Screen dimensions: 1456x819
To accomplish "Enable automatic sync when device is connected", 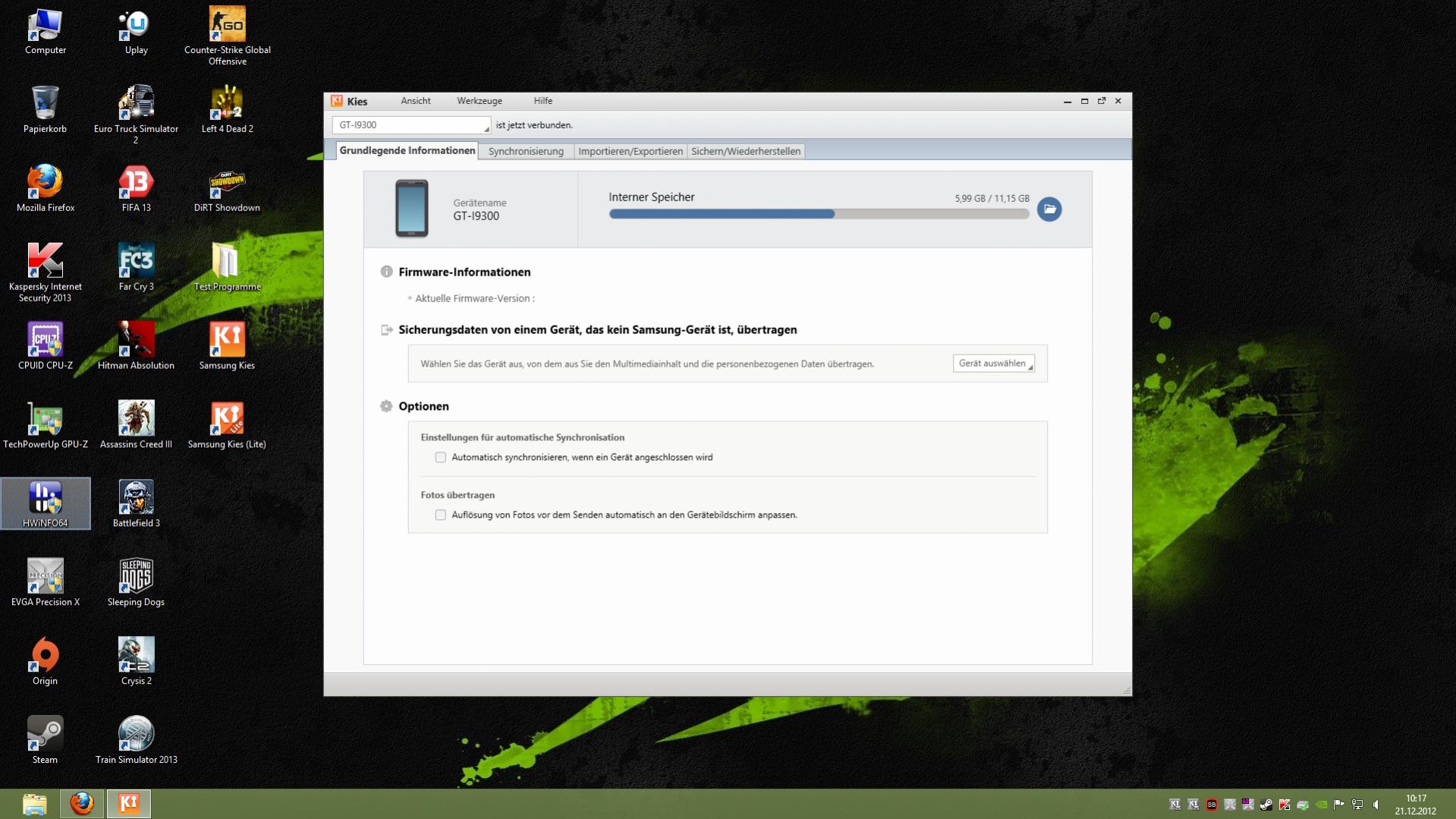I will coord(441,457).
